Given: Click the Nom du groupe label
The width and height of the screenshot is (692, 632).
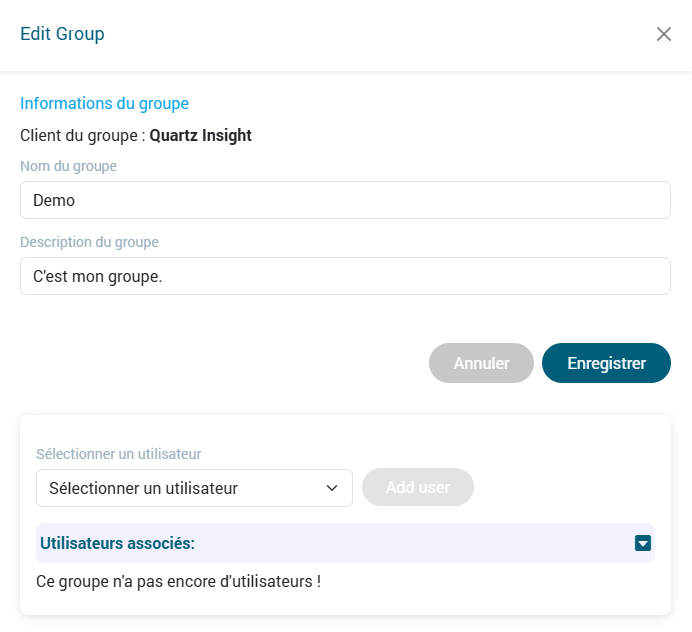Looking at the screenshot, I should point(68,166).
